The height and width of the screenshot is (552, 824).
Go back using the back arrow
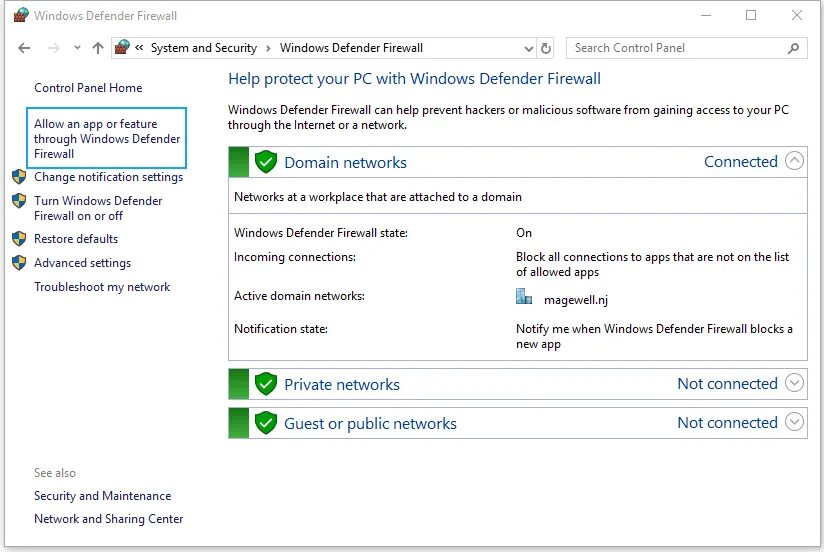click(24, 48)
